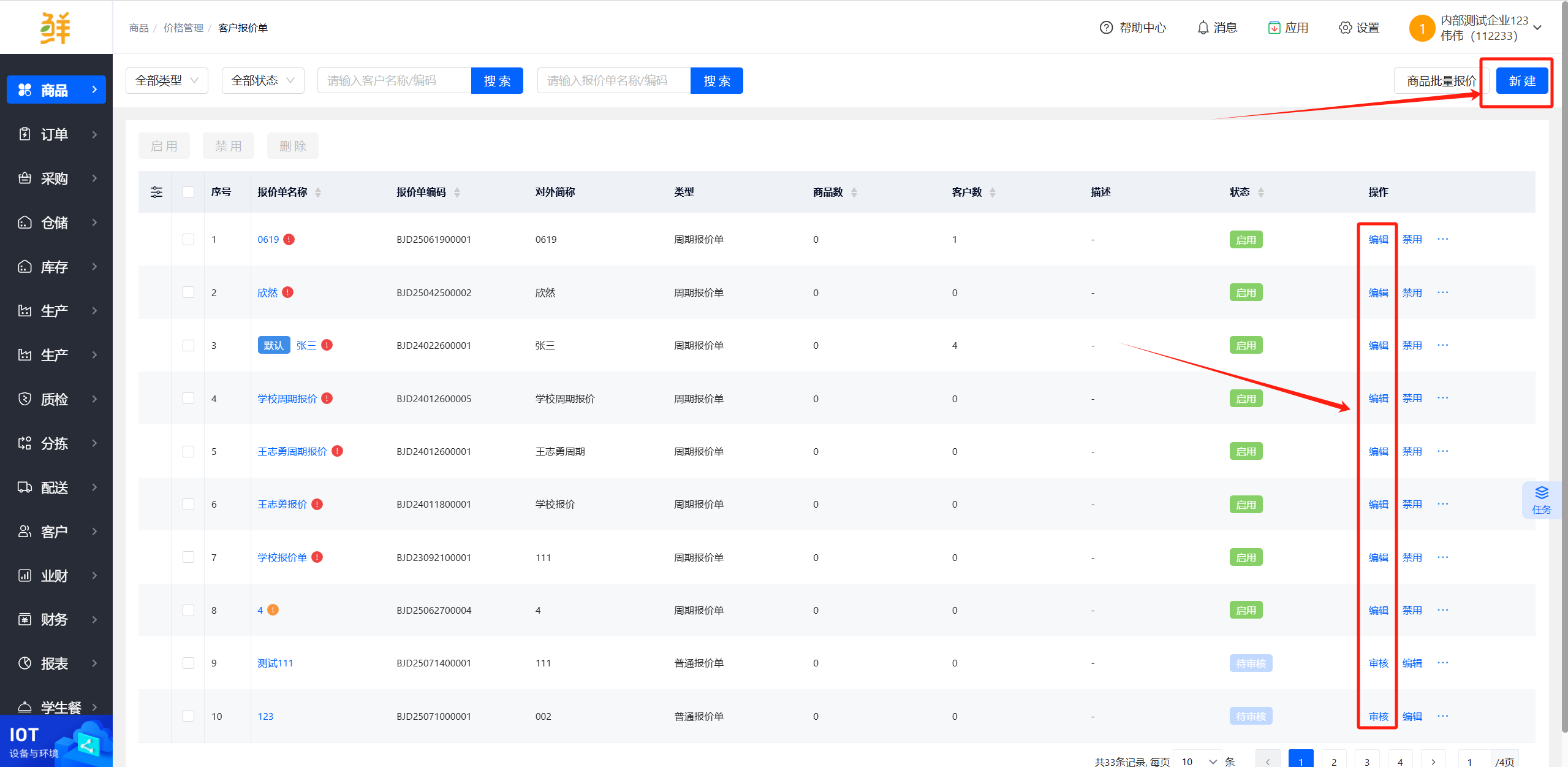Click the 订单 sidebar icon
The height and width of the screenshot is (767, 1568).
click(x=25, y=134)
